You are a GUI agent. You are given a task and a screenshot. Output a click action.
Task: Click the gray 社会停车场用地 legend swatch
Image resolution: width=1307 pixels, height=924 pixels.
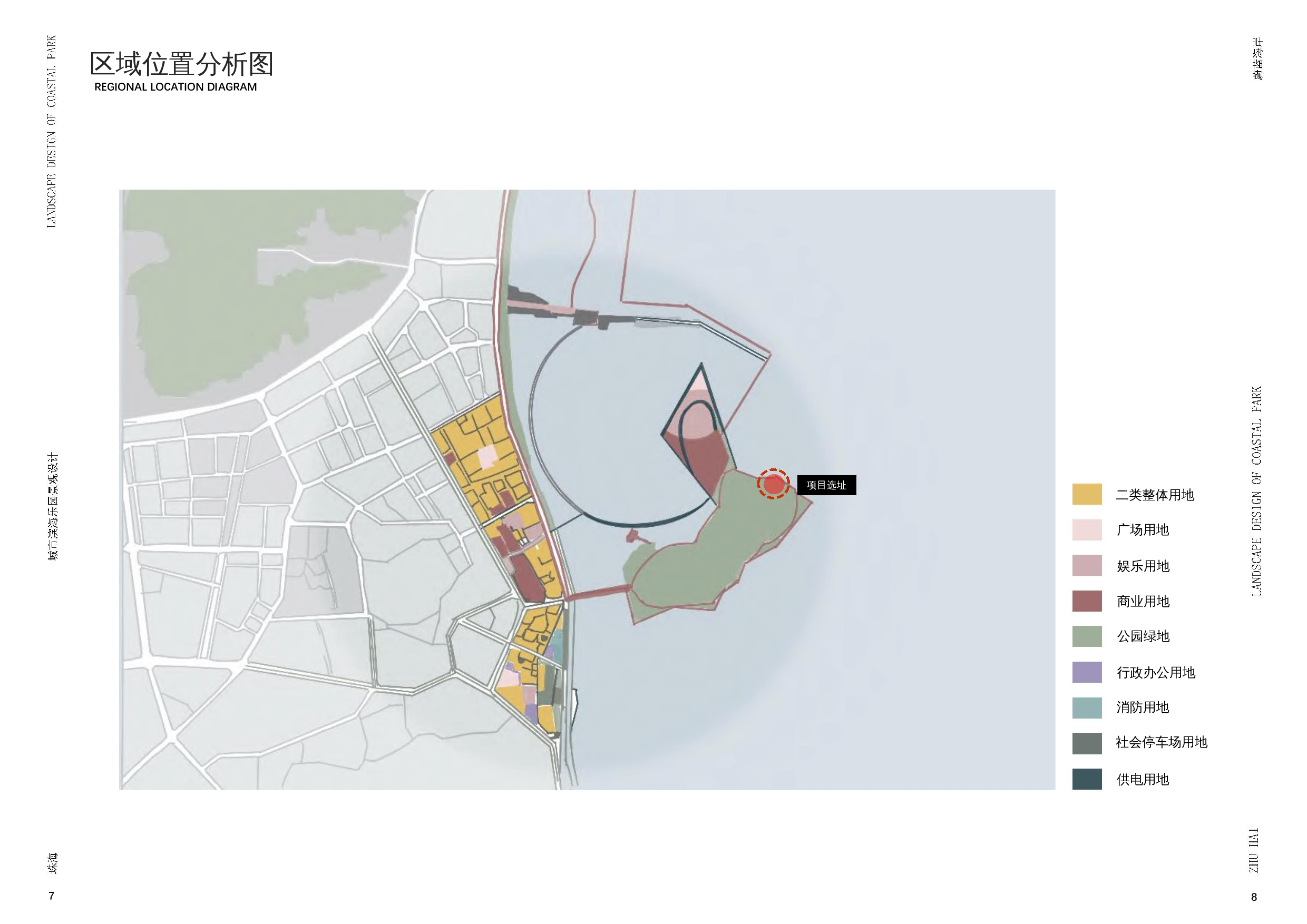[1087, 743]
